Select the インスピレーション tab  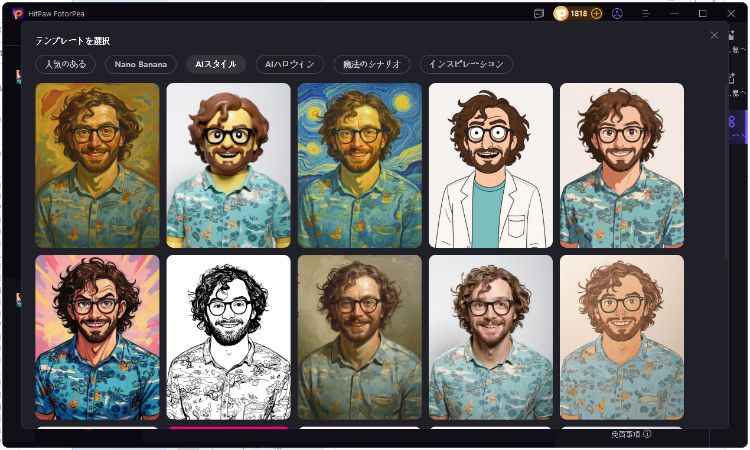(466, 64)
